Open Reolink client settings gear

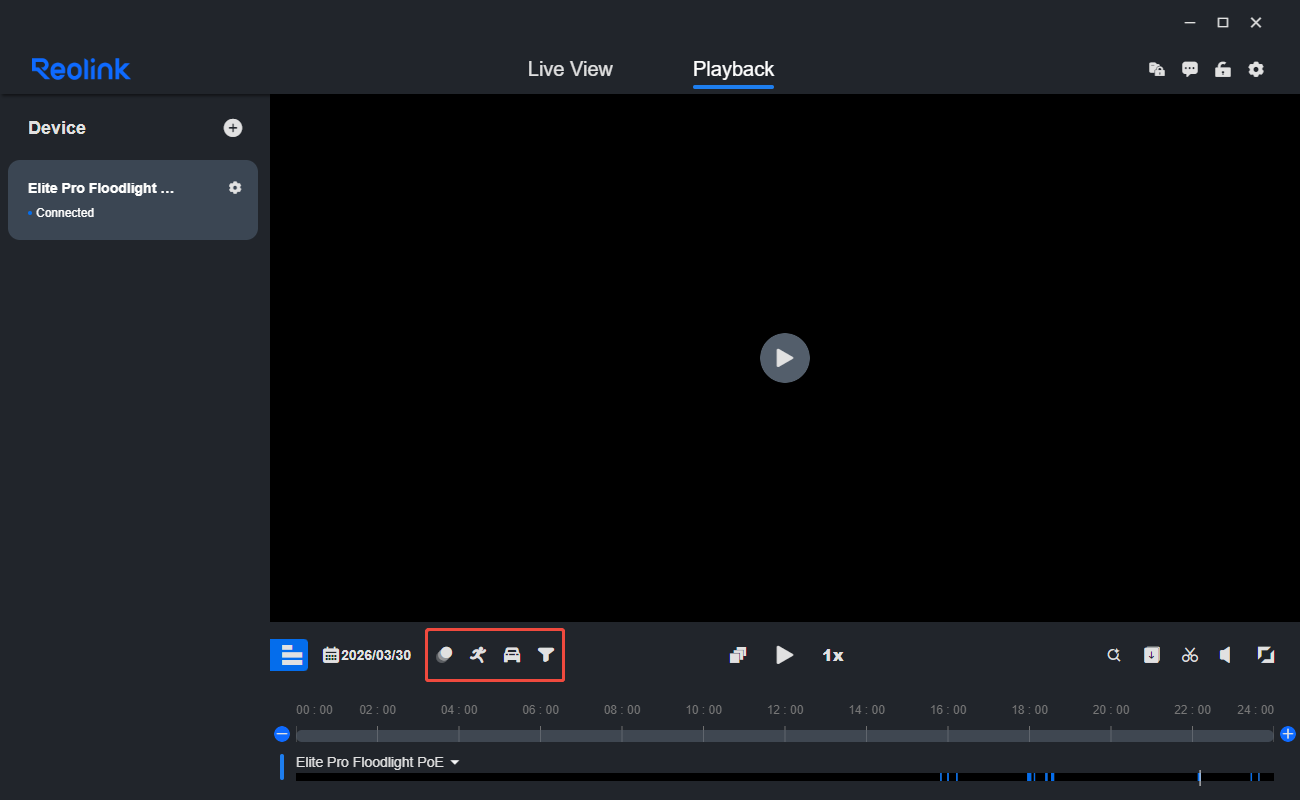(1256, 69)
